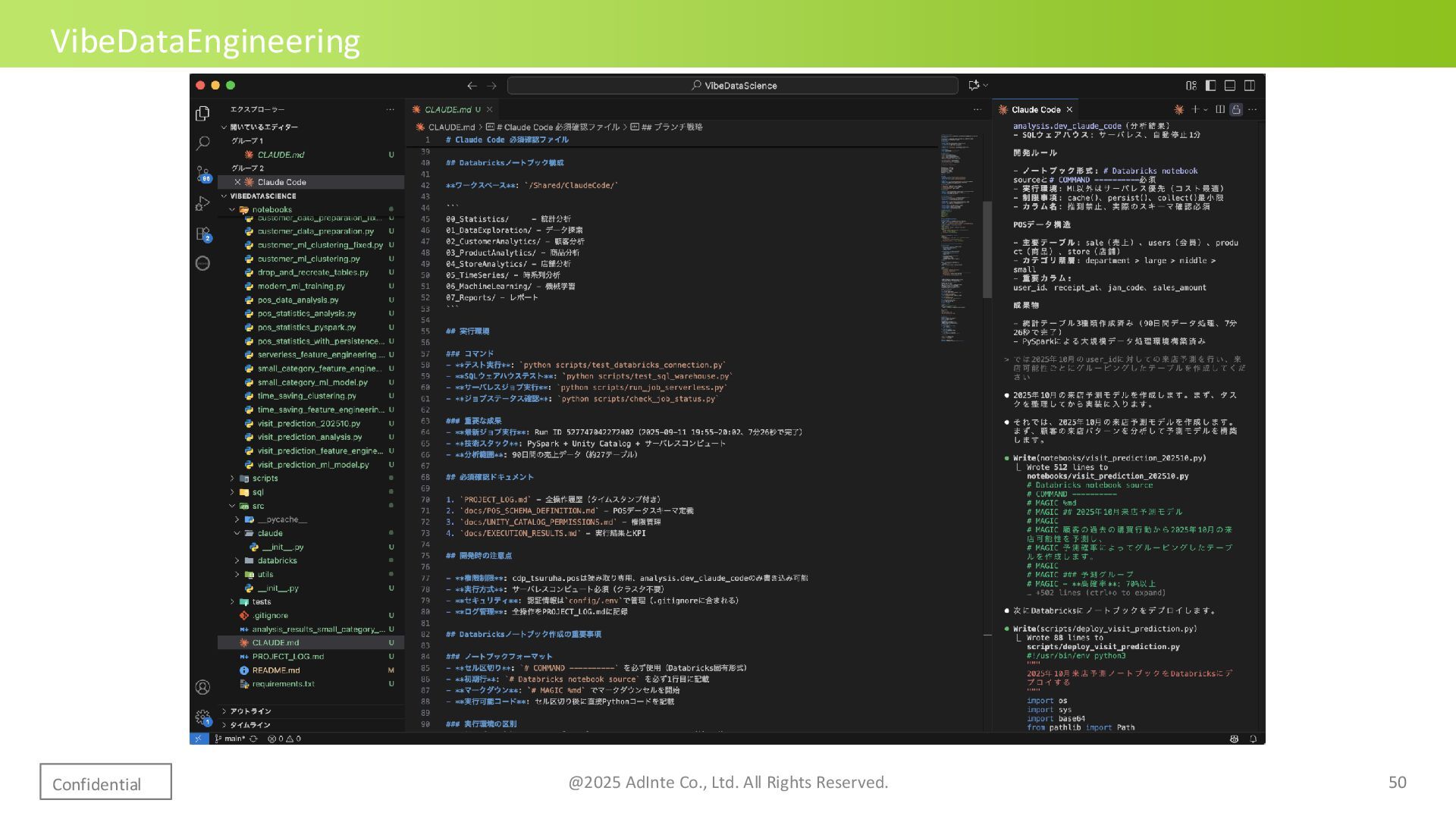Open the Manage gear icon
The image size is (1456, 819).
202,717
